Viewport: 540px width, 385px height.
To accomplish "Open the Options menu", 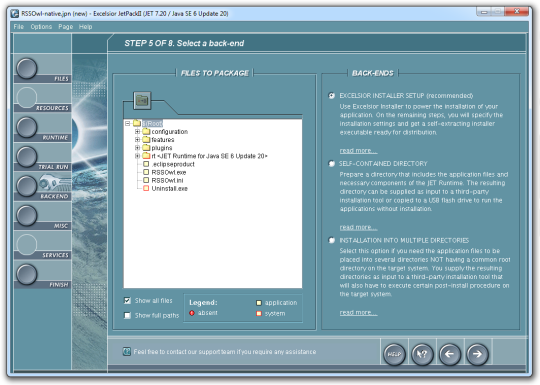I will [41, 27].
